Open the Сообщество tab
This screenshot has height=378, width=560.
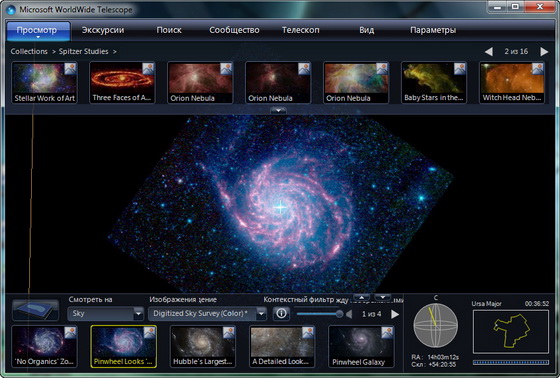[x=234, y=30]
